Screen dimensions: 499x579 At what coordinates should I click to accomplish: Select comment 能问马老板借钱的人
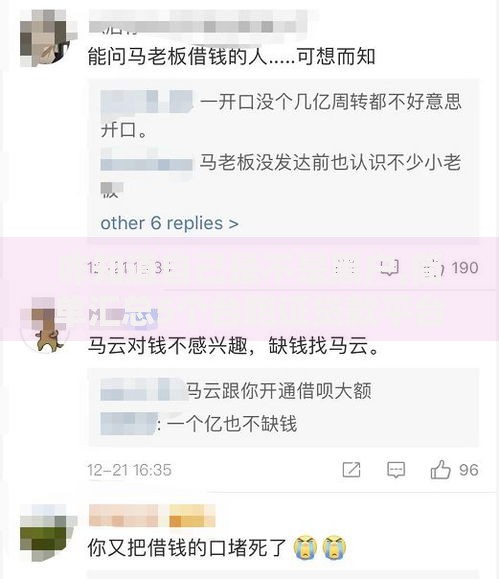tap(232, 57)
